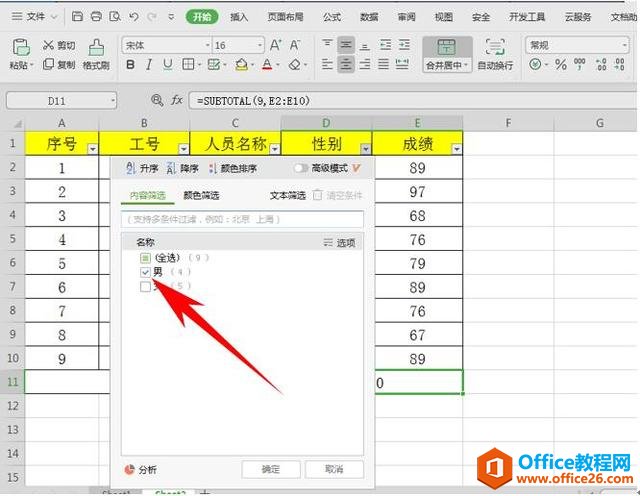
Task: Click the Auto Wrap text icon
Action: [x=495, y=47]
